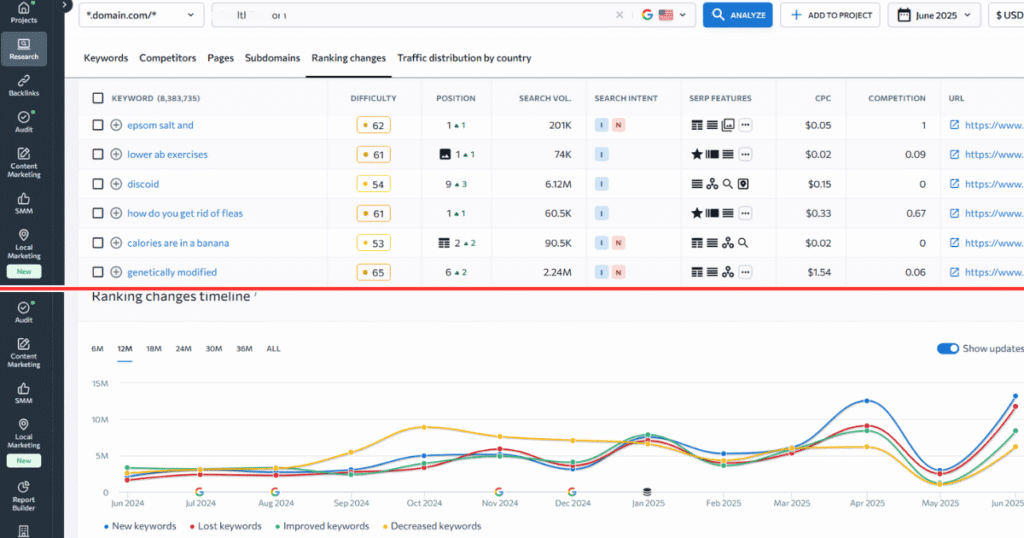Open the upper SMM sidebar item
This screenshot has height=538, width=1024.
24,204
